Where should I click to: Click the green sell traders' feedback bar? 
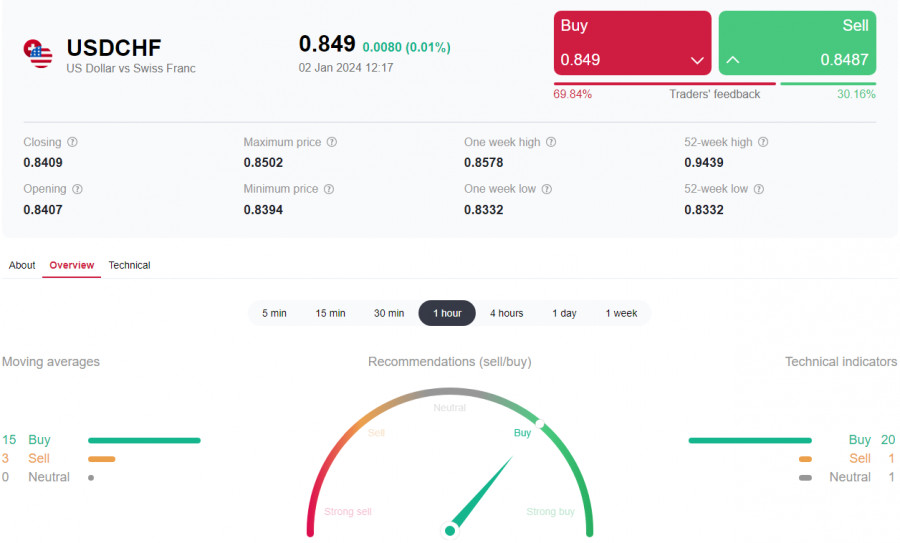coord(828,84)
